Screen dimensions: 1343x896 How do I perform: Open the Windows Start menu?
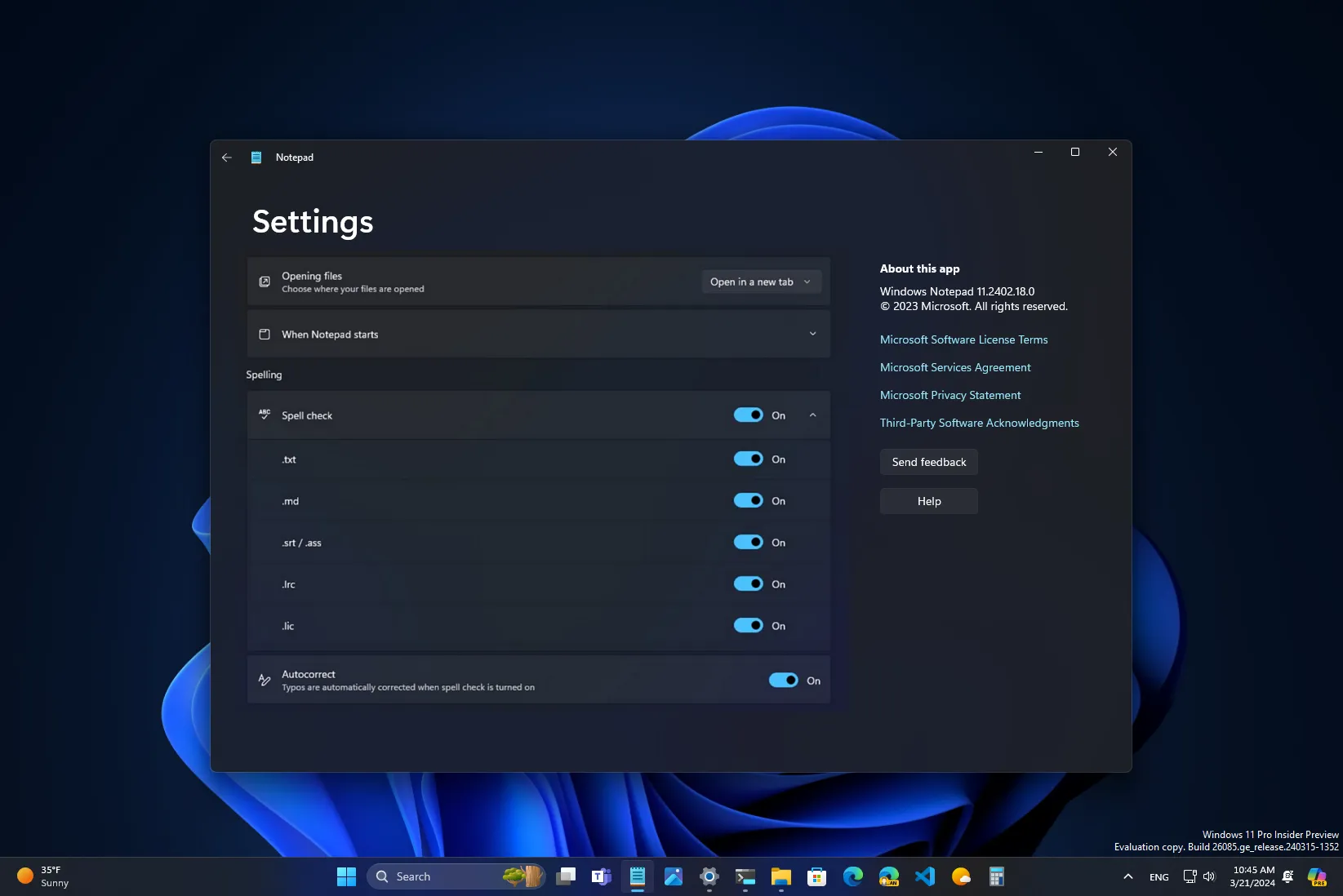(346, 876)
